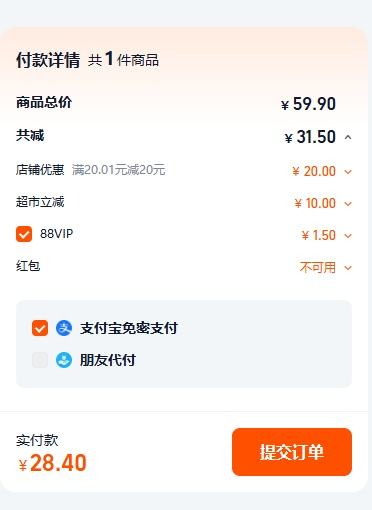
Task: Expand the 超市立减 ¥10.00 dropdown arrow
Action: (x=348, y=204)
